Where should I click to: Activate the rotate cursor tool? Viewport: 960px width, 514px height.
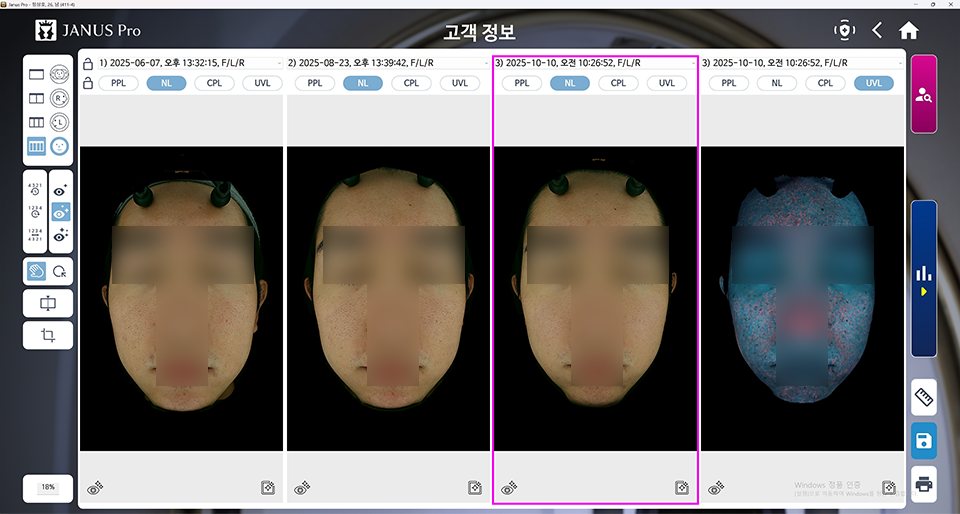coord(60,272)
